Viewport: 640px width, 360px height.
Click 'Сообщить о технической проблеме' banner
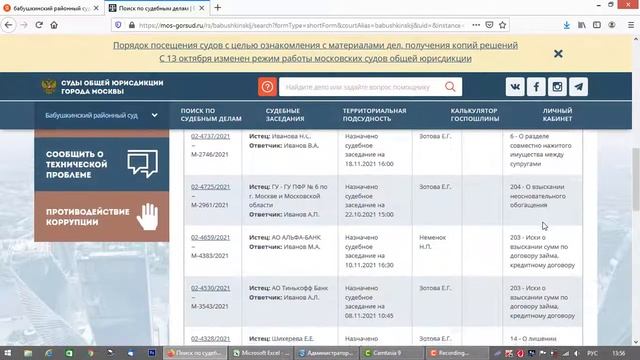point(102,164)
